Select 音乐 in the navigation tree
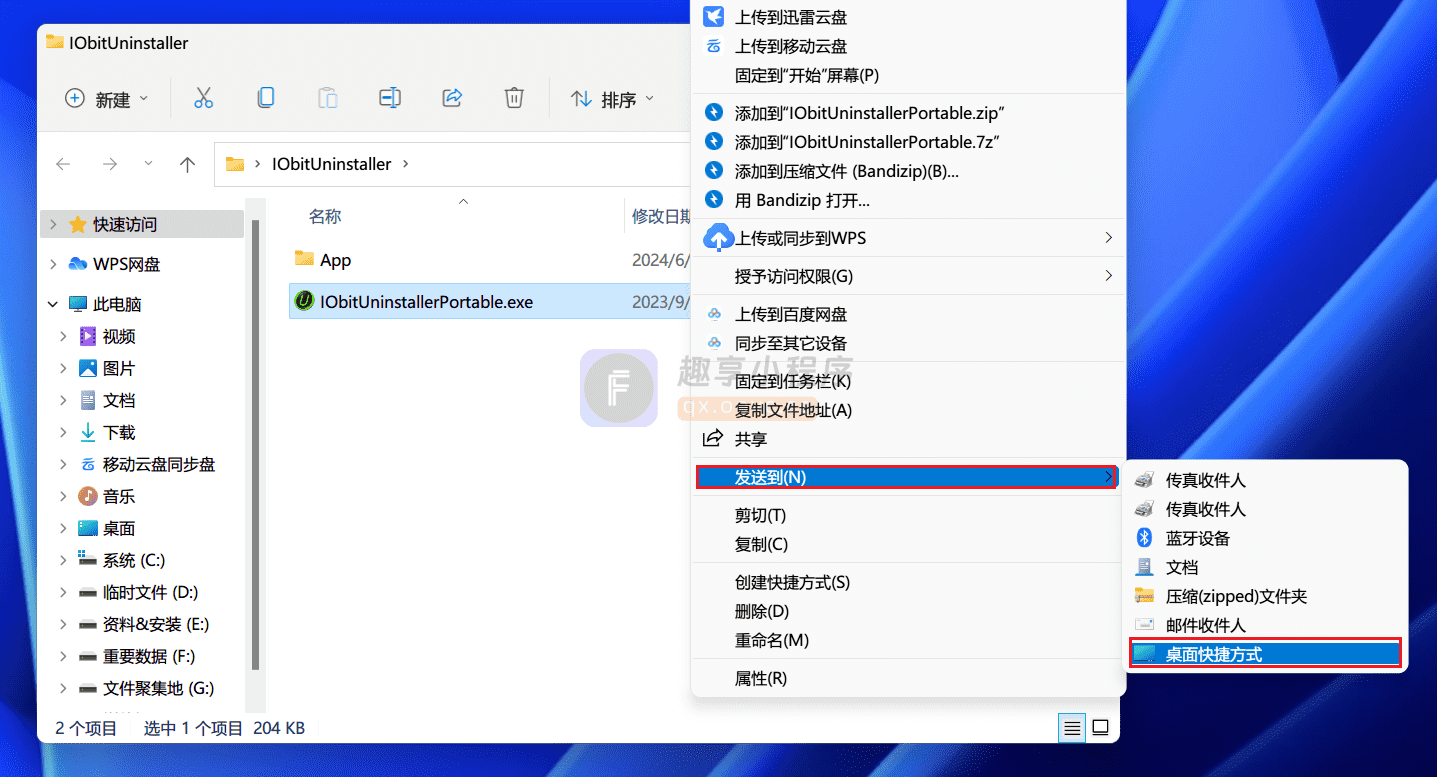Image resolution: width=1437 pixels, height=777 pixels. [x=119, y=497]
